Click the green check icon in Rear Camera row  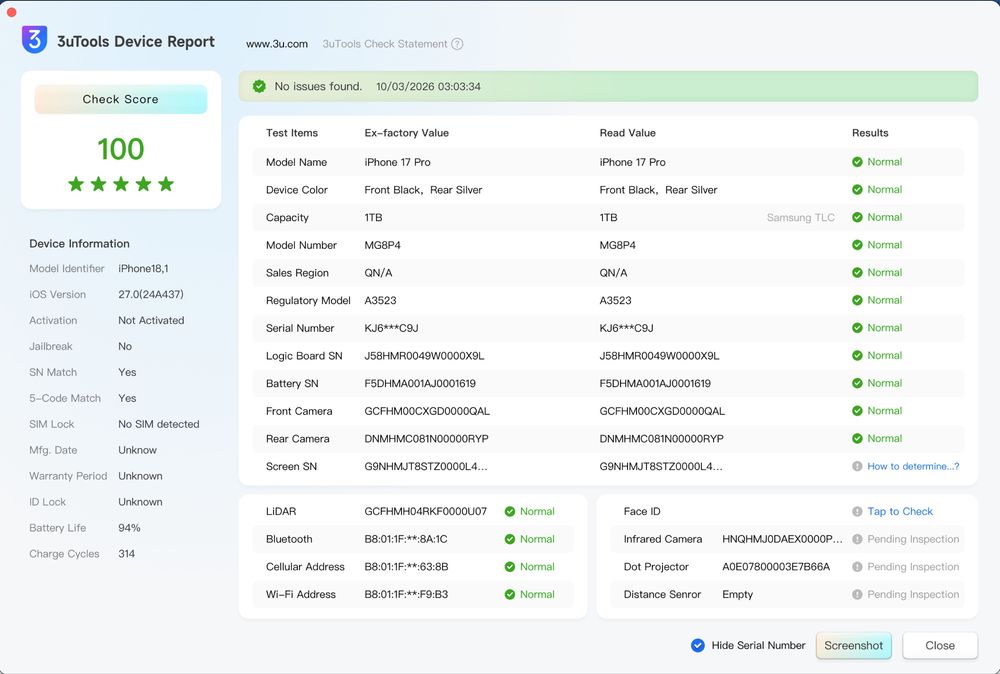(x=857, y=439)
